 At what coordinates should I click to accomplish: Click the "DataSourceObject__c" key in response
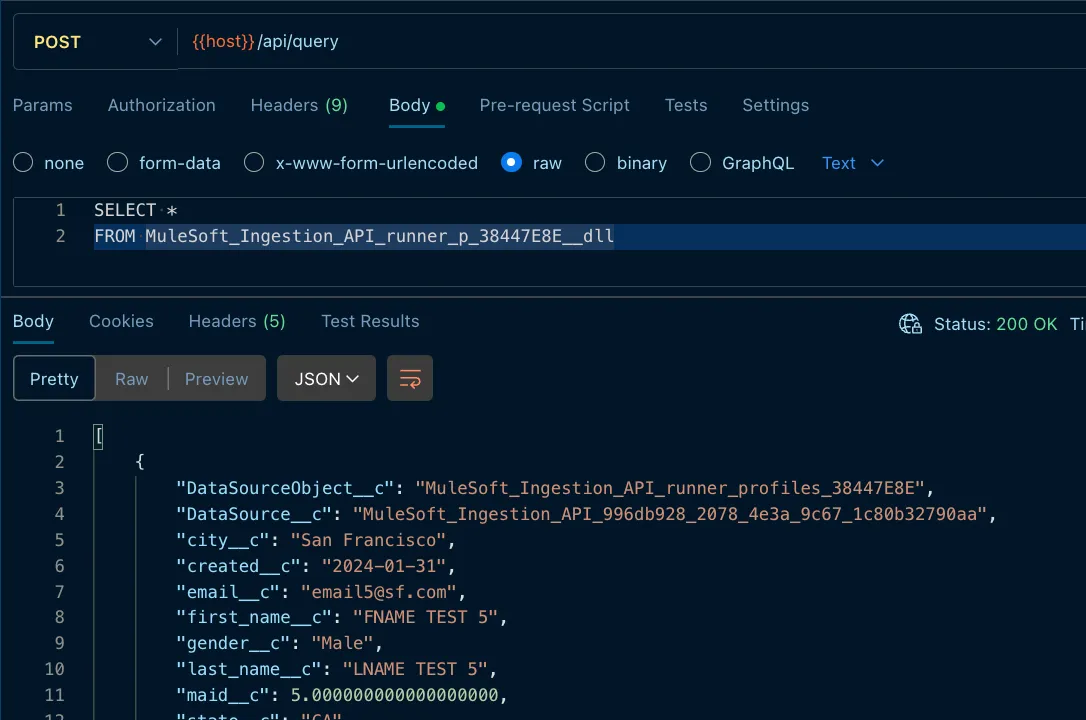(x=285, y=488)
